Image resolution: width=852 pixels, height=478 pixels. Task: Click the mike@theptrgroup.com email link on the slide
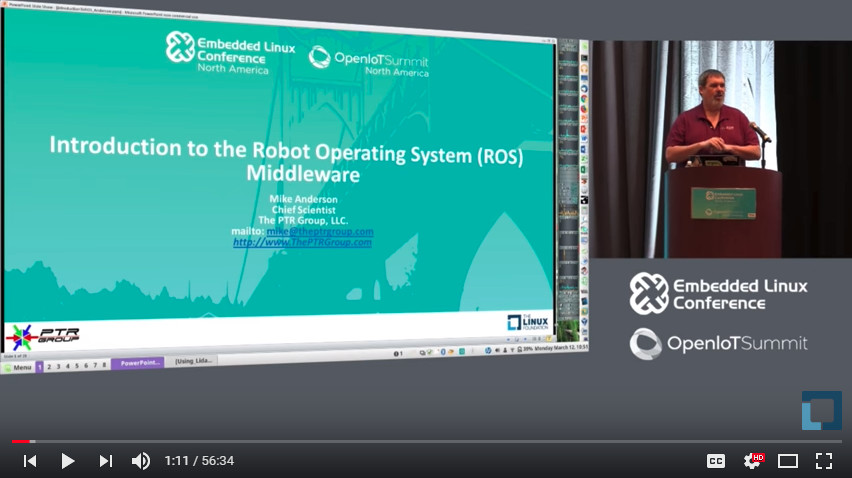pos(320,231)
